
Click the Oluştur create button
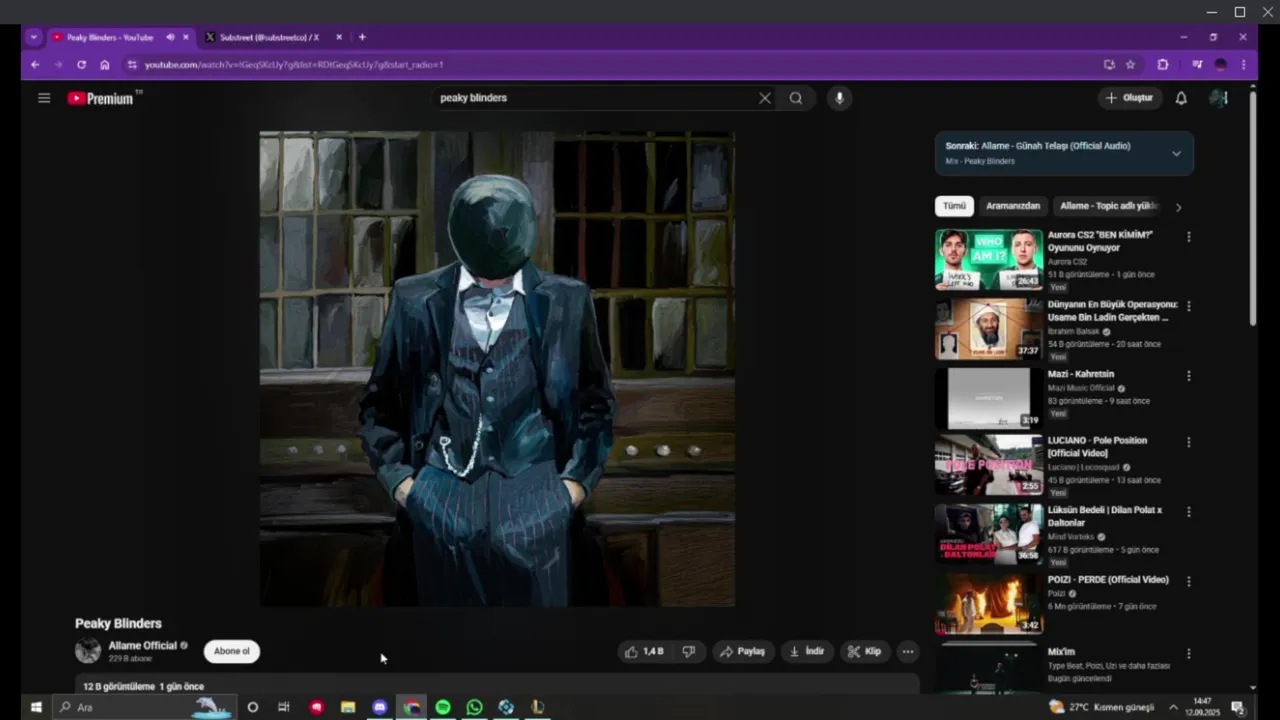[1129, 98]
